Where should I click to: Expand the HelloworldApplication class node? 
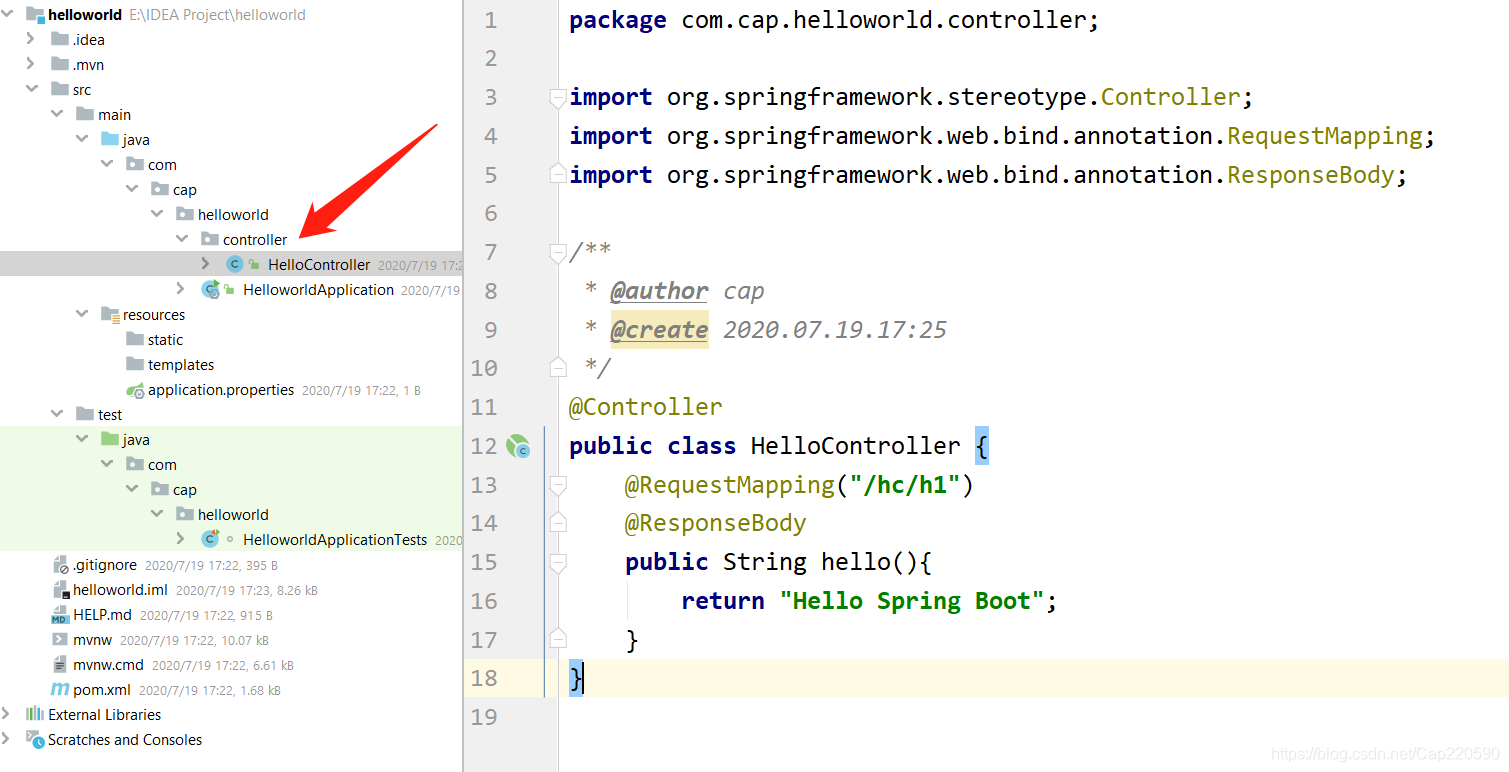tap(181, 289)
